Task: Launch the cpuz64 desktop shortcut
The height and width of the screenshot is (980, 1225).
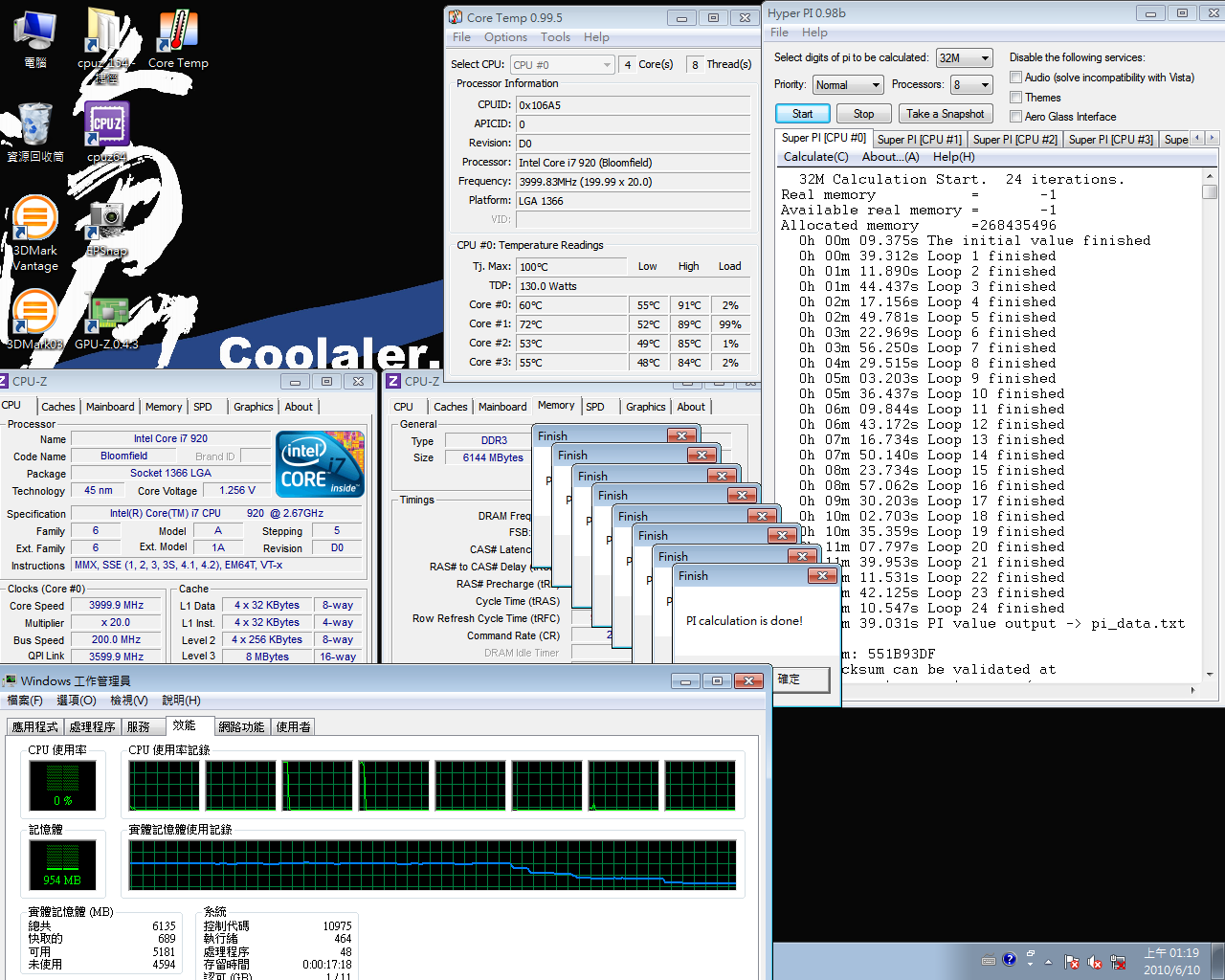Action: [x=106, y=132]
